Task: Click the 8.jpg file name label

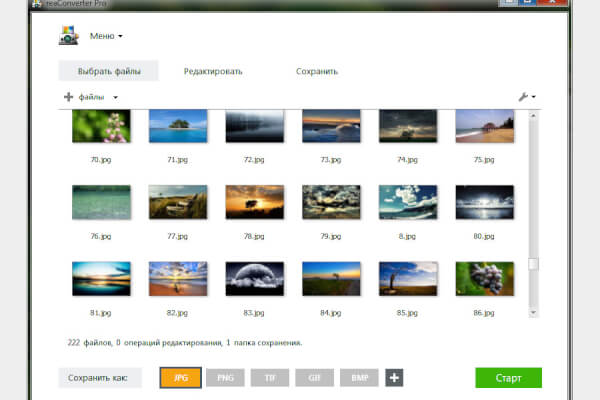Action: tap(407, 236)
